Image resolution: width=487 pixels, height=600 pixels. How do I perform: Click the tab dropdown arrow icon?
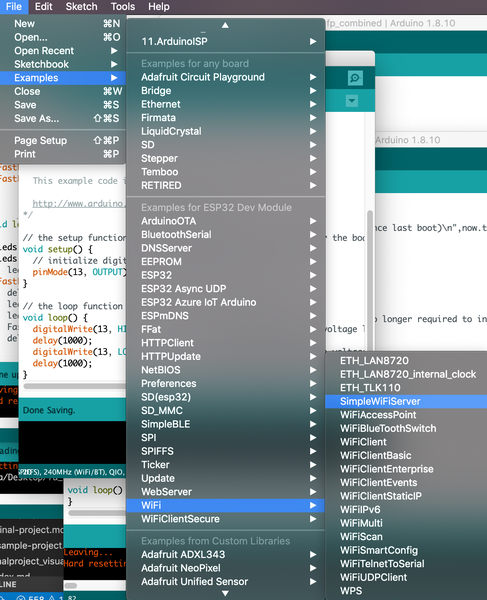click(x=352, y=101)
